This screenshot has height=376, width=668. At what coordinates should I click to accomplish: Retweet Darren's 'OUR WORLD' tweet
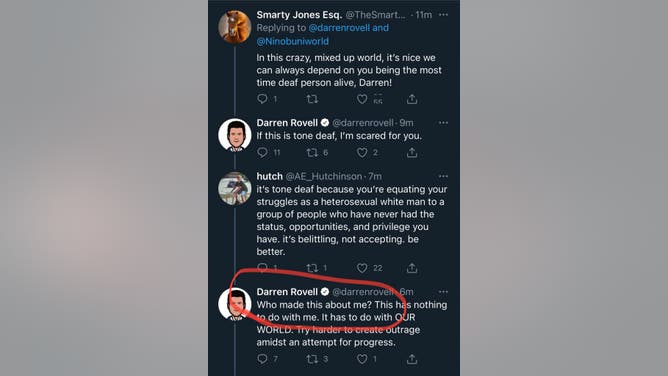pos(312,359)
